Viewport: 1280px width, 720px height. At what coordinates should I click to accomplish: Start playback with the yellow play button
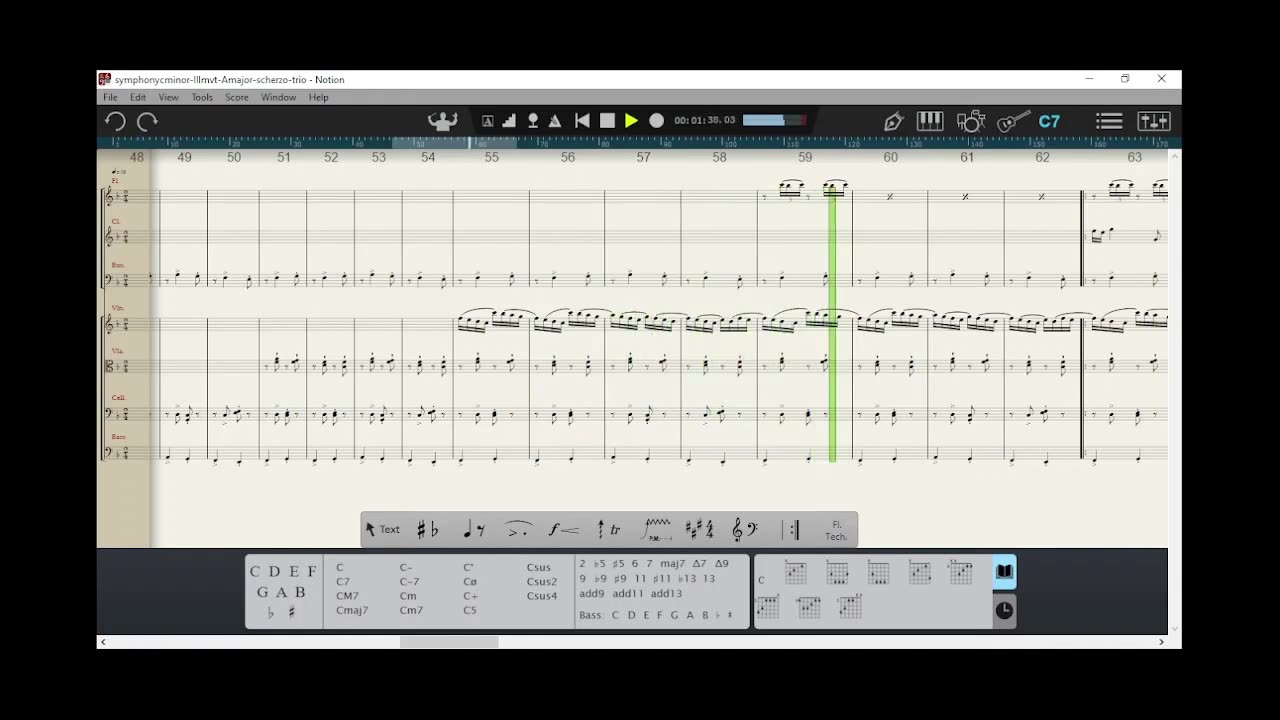pyautogui.click(x=632, y=121)
